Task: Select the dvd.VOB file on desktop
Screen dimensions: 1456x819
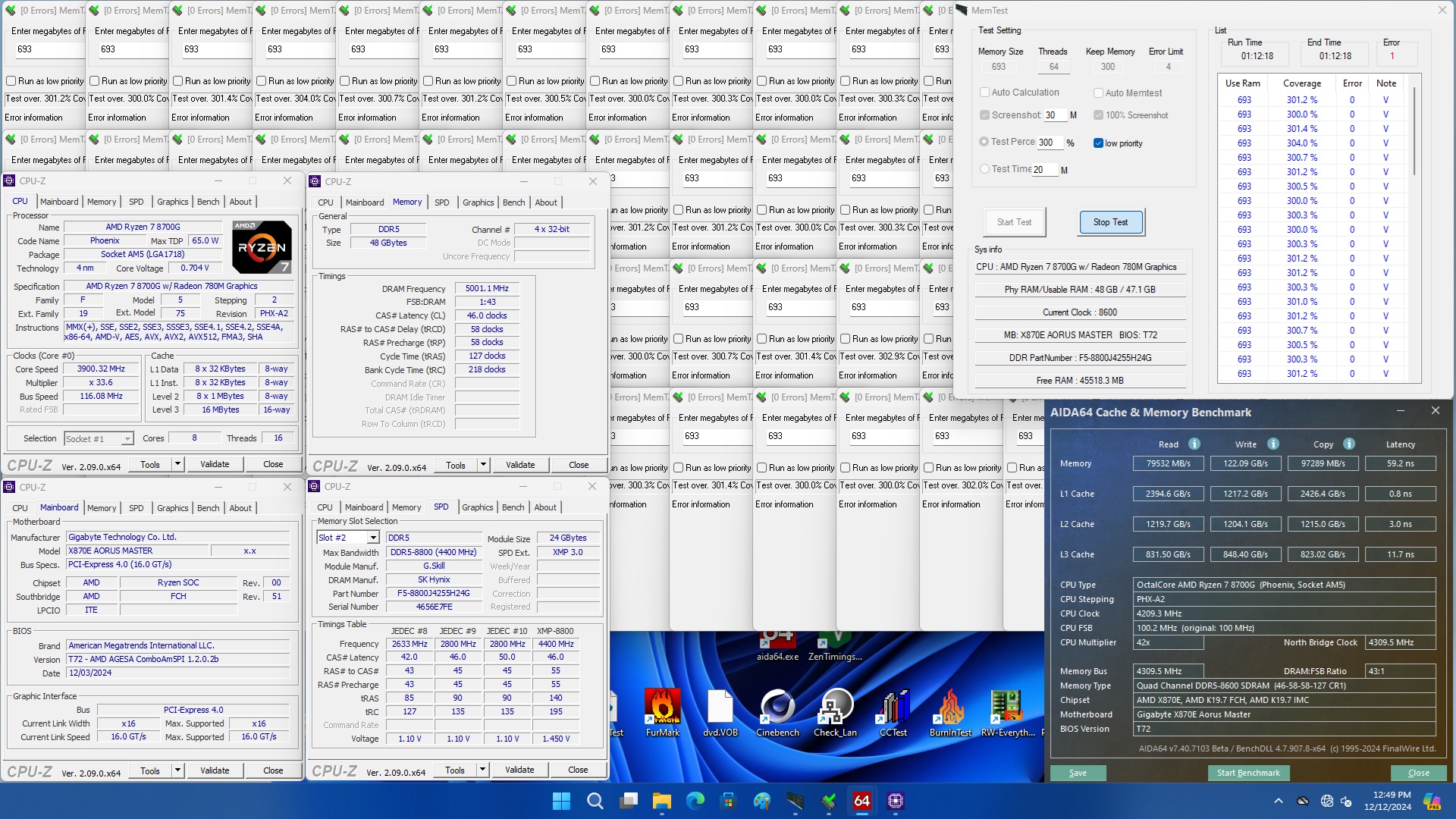Action: 720,713
